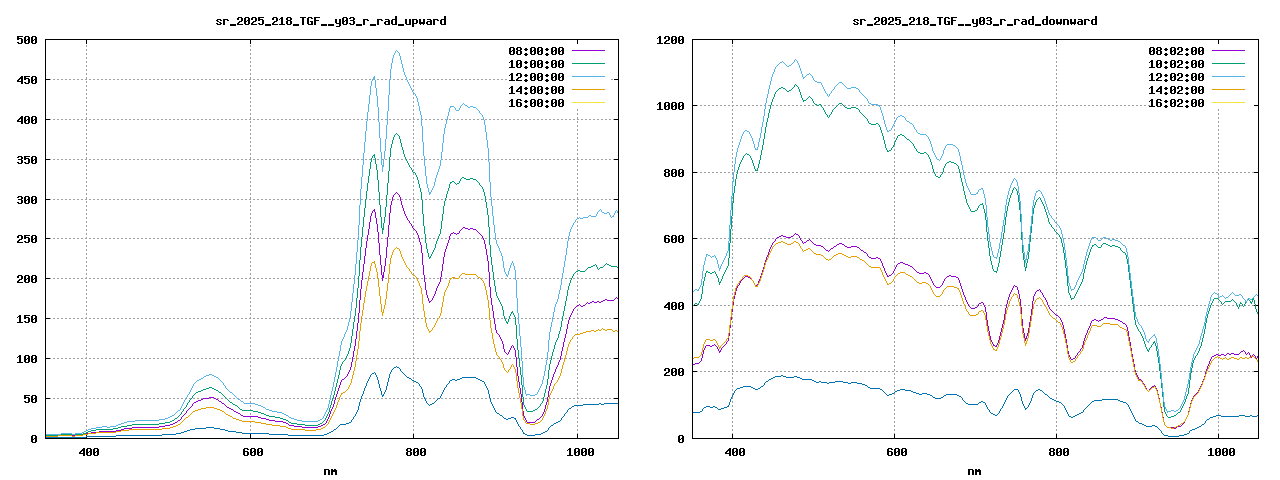1280x480 pixels.
Task: Click the title sr_2025_218_TGF__y03_r_rad_downward
Action: pyautogui.click(x=975, y=21)
